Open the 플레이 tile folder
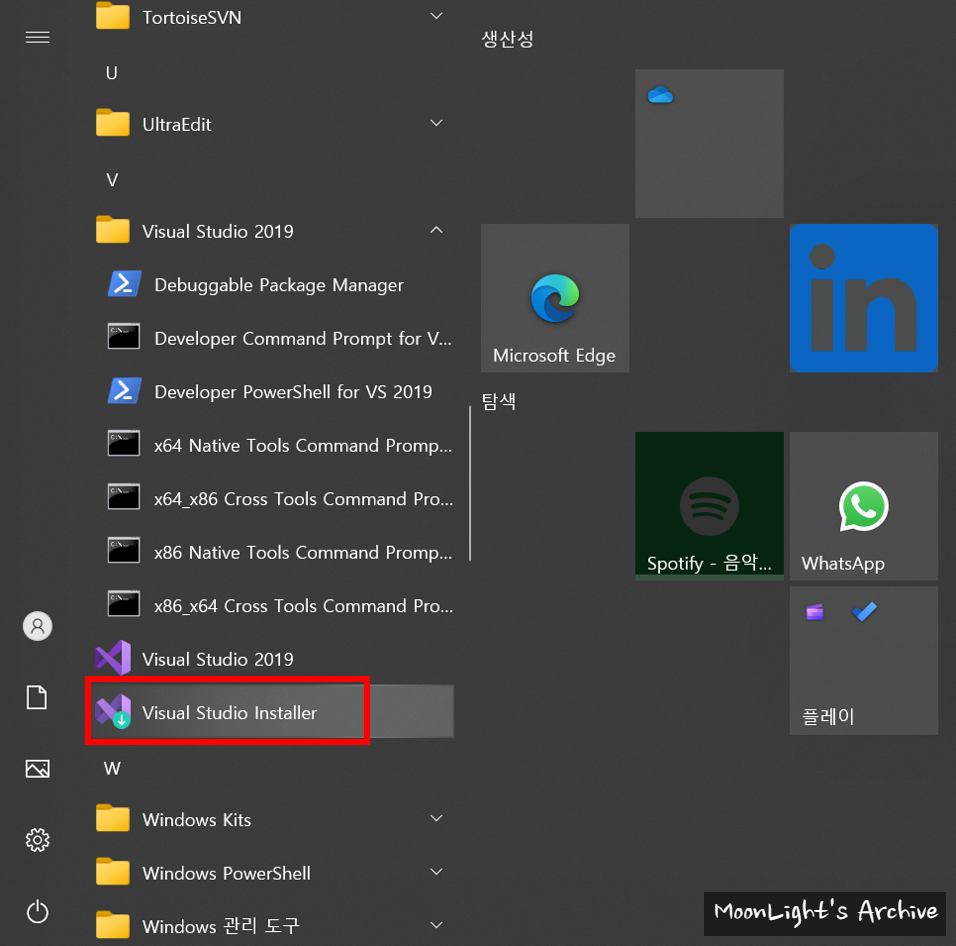Viewport: 956px width, 946px height. point(863,661)
